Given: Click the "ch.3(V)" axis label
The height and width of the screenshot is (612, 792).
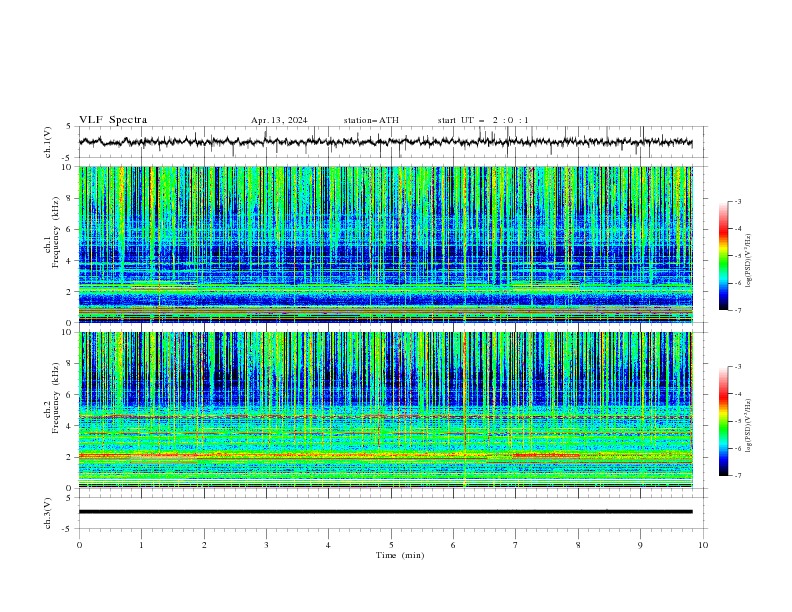Looking at the screenshot, I should point(48,513).
